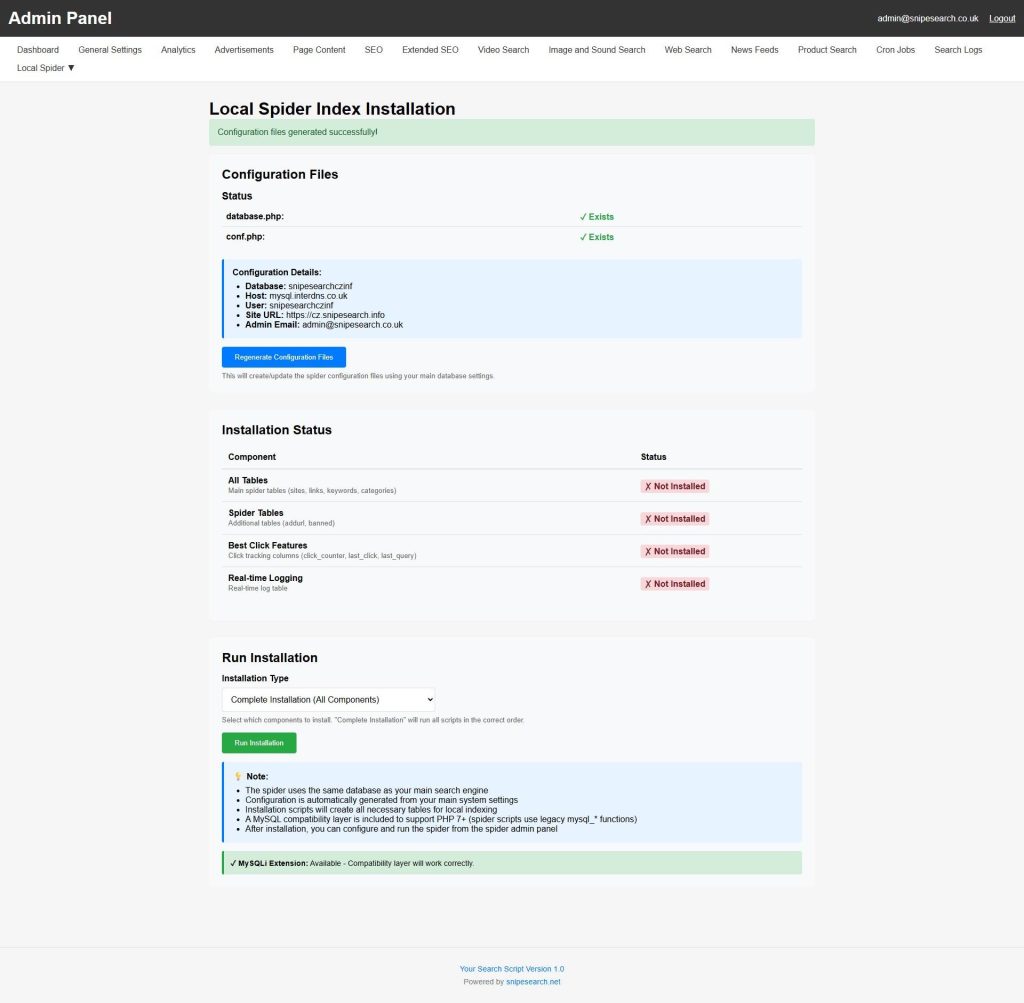Viewport: 1024px width, 1003px height.
Task: Click the green Run Installation button
Action: click(x=259, y=743)
